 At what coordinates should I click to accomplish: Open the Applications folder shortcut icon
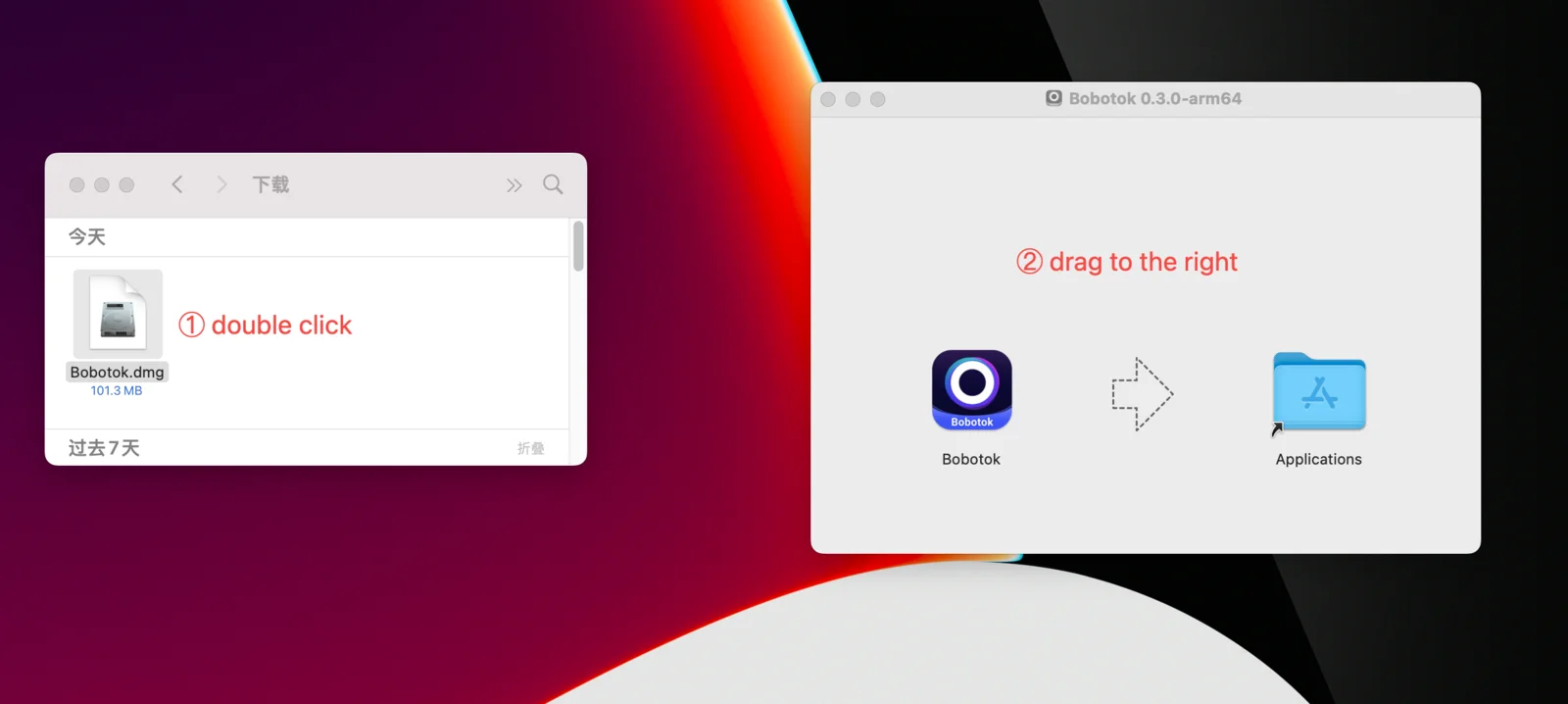pos(1319,392)
